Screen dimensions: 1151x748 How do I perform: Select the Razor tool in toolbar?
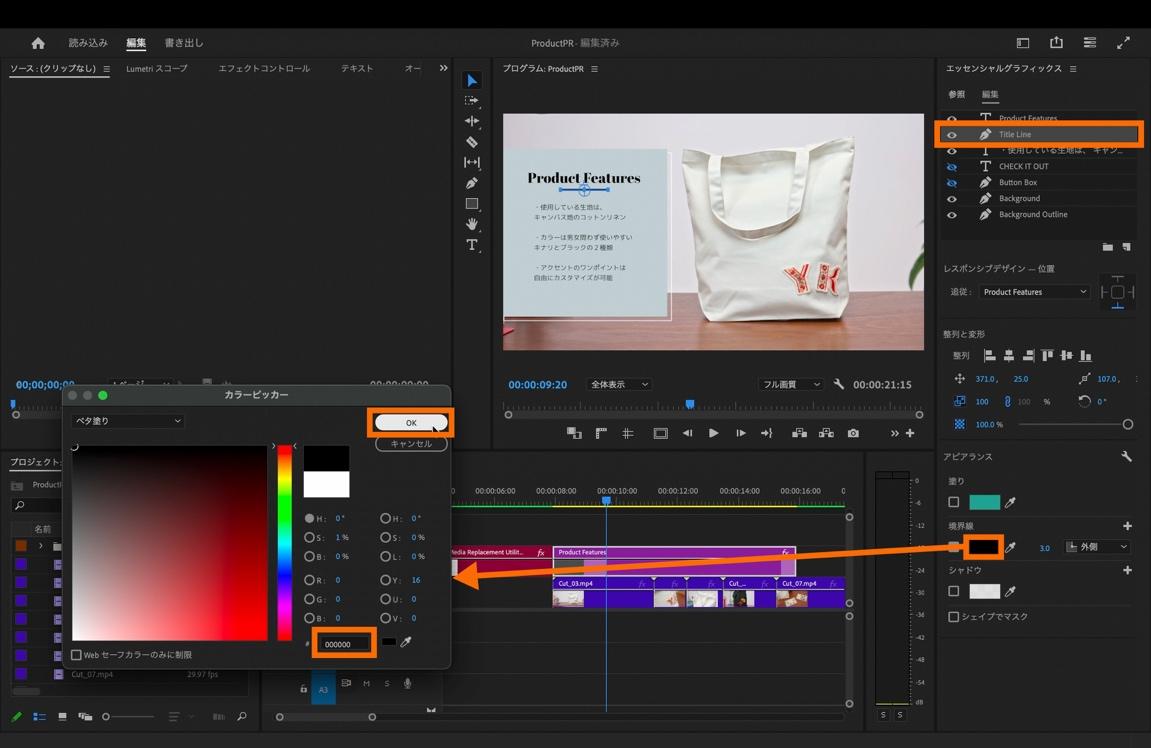[471, 142]
